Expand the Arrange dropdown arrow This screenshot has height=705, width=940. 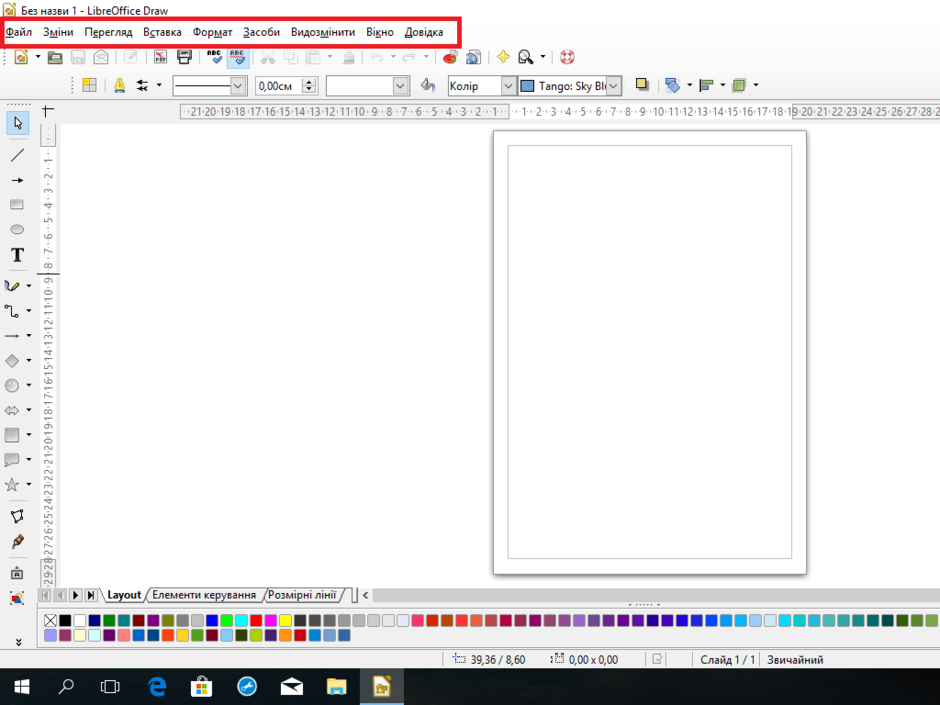coord(755,85)
